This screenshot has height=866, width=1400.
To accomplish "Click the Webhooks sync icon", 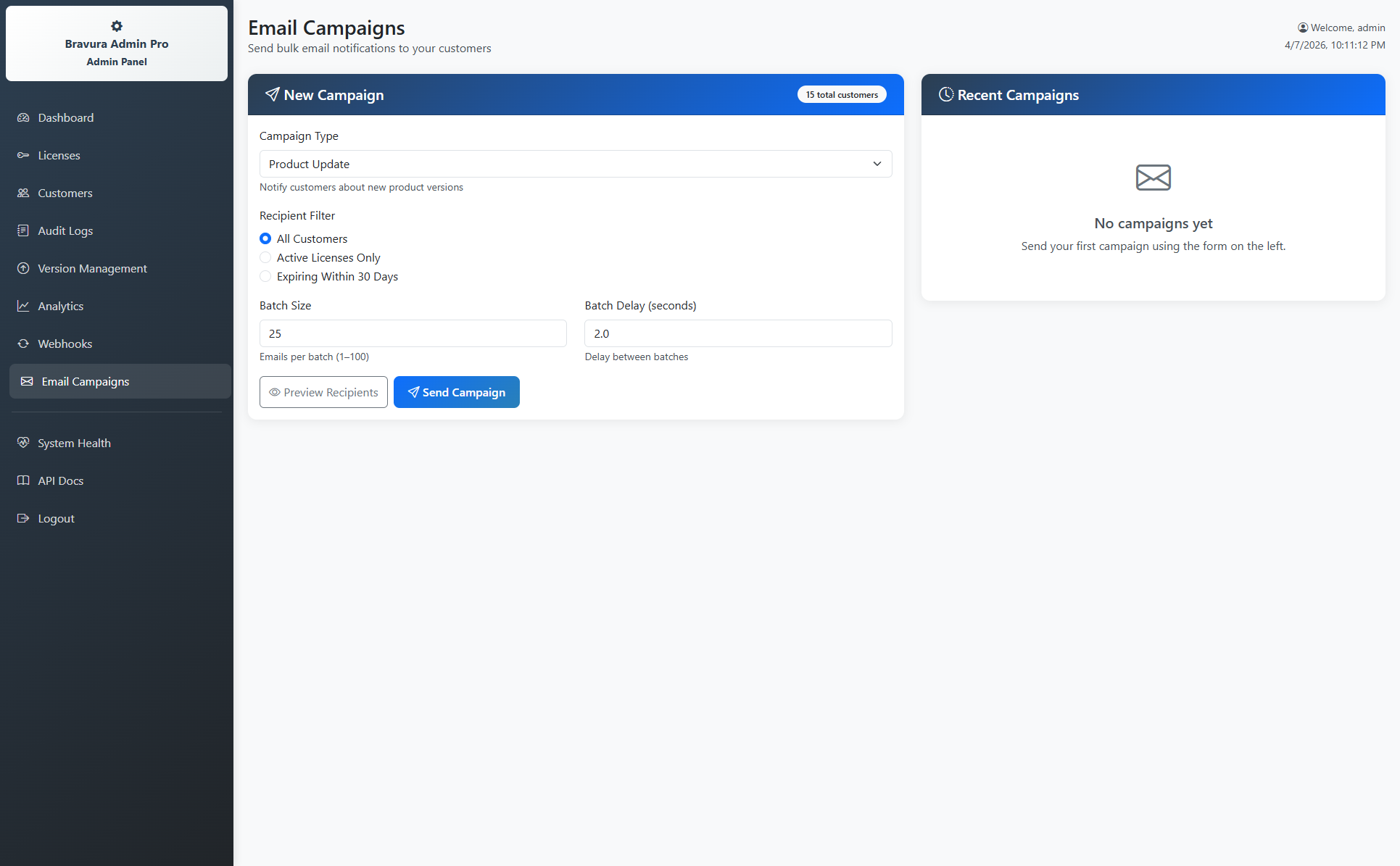I will (x=23, y=344).
